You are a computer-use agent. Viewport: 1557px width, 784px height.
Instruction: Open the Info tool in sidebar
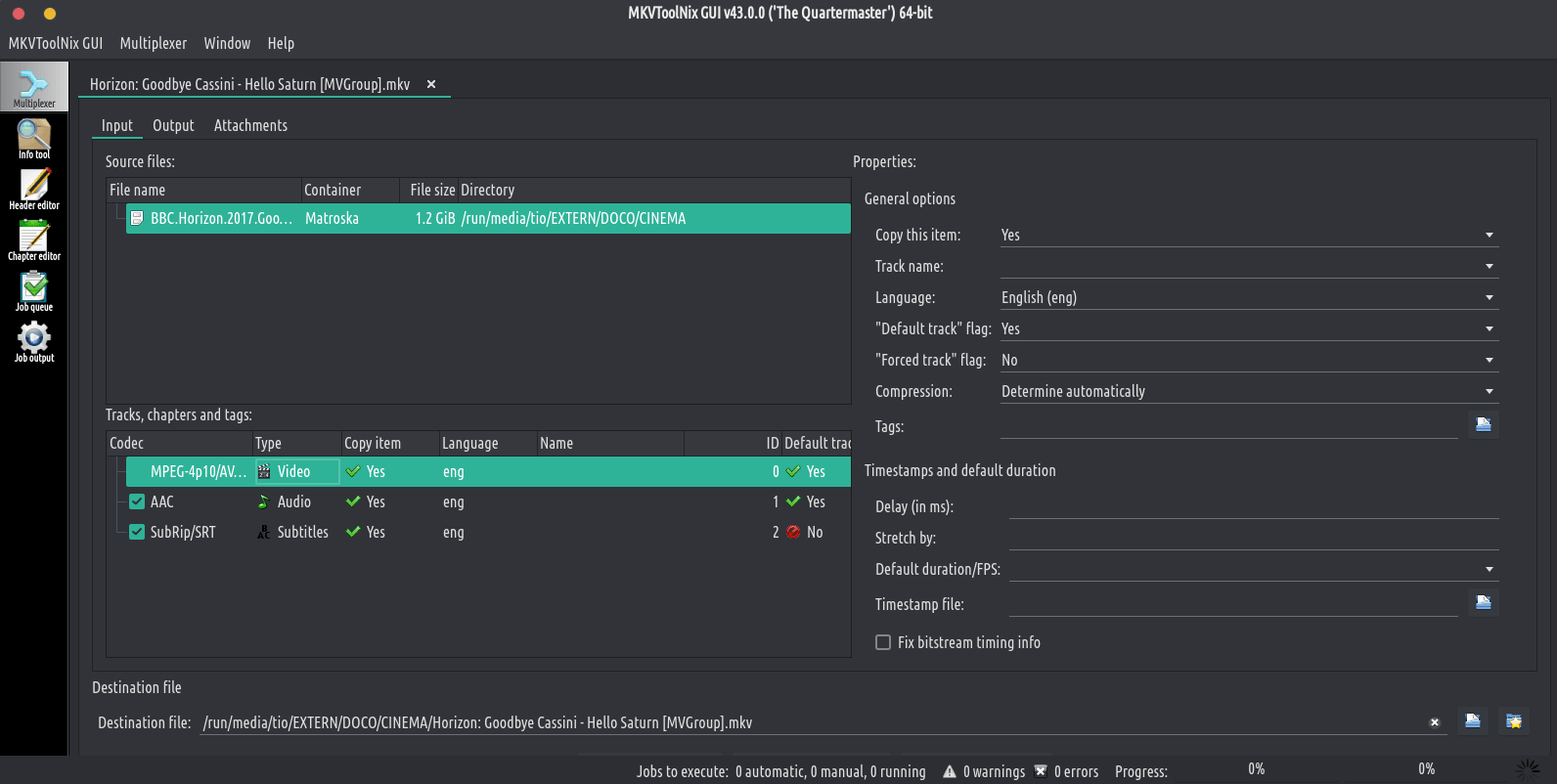(34, 139)
